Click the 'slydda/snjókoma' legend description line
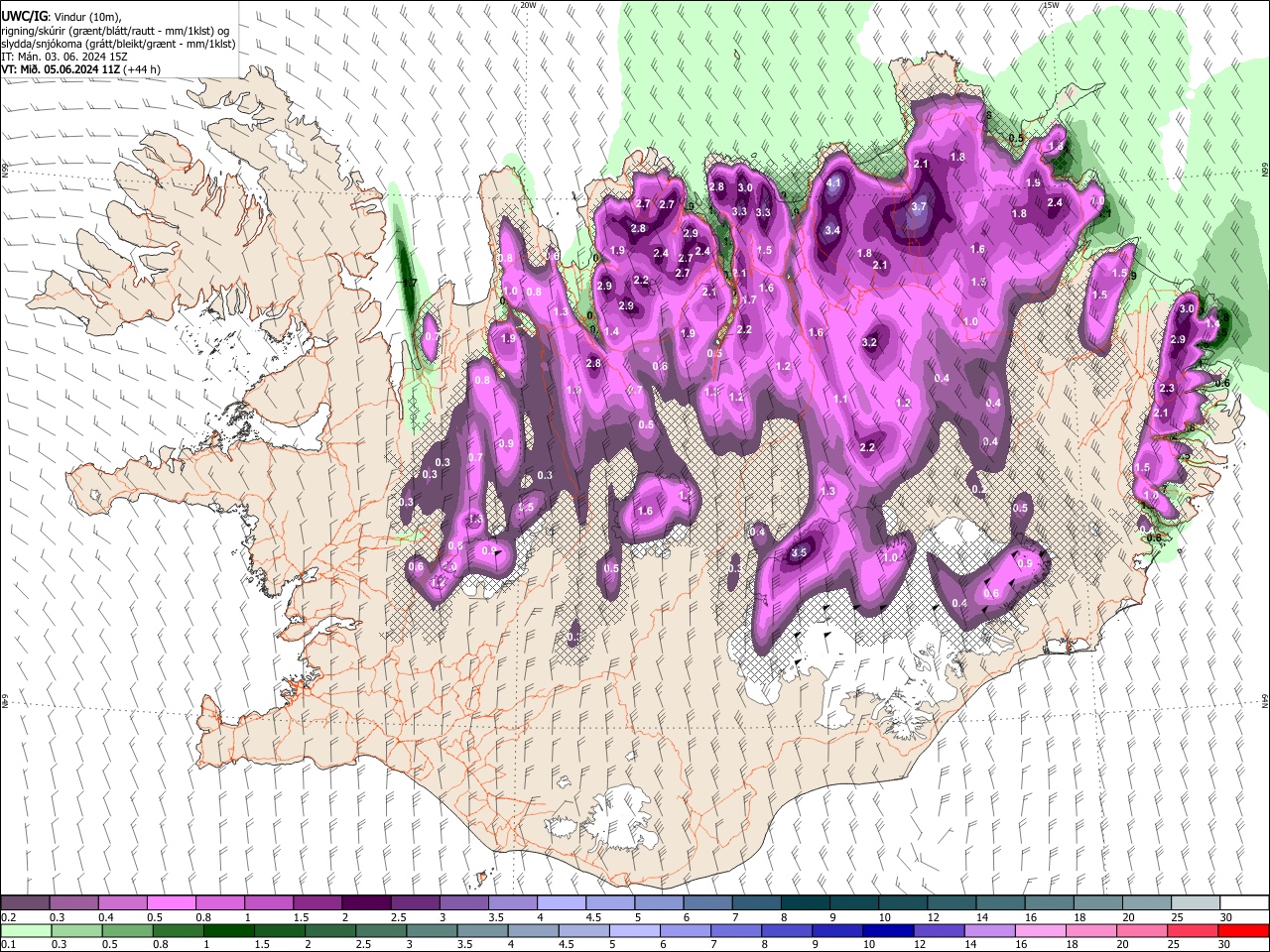The image size is (1270, 952). (x=118, y=44)
